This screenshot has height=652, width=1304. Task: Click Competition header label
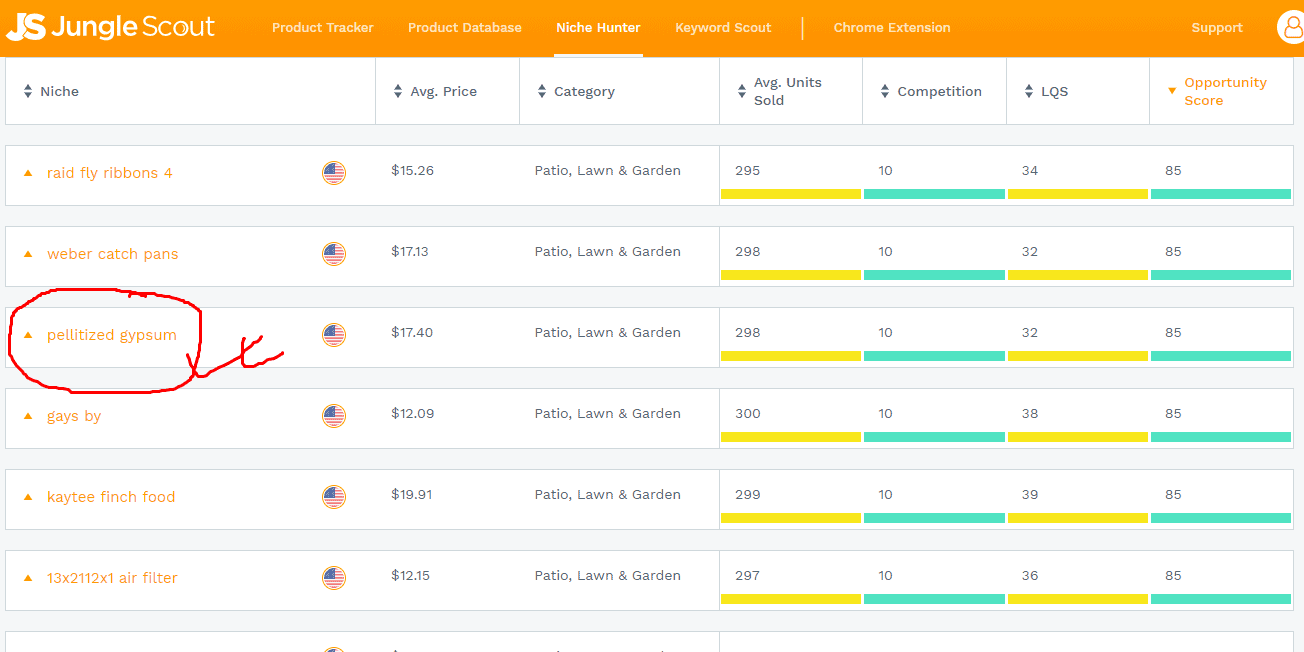[940, 91]
